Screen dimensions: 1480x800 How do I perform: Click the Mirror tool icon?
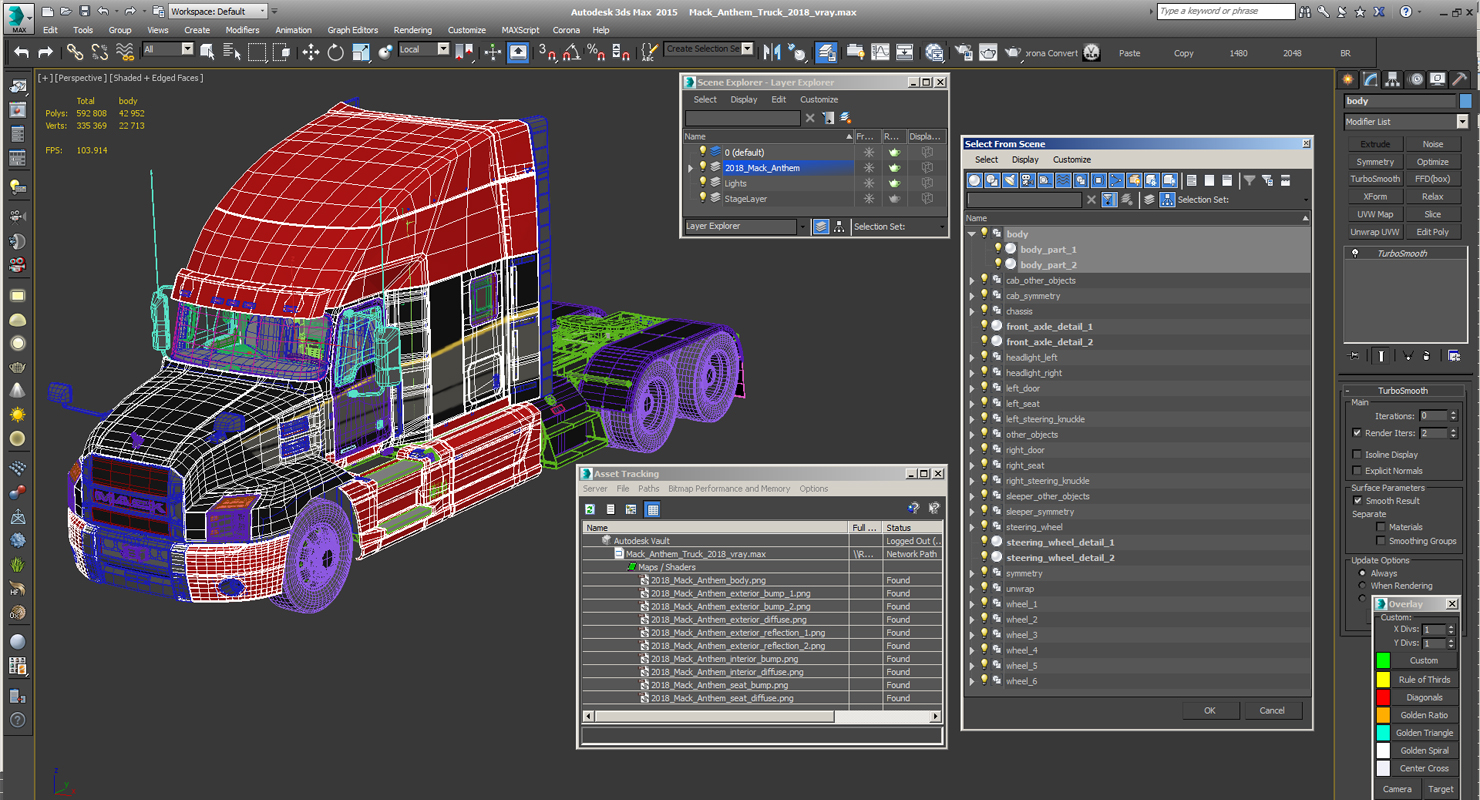771,52
